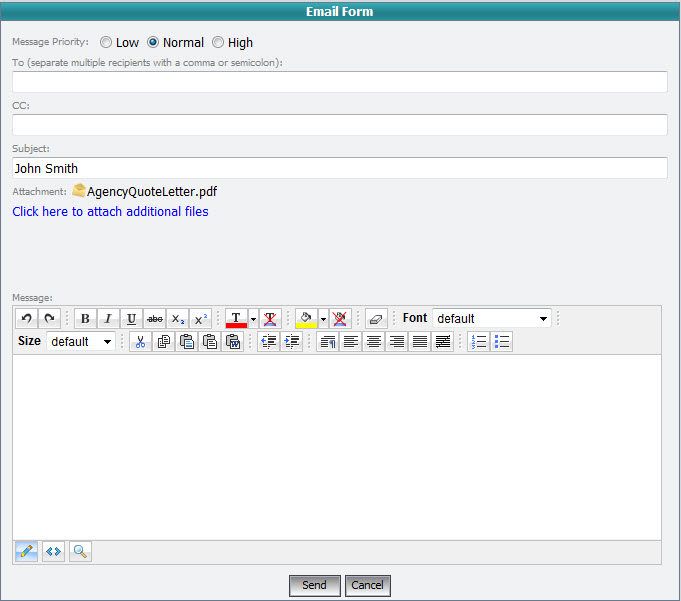
Task: Apply superscript formatting
Action: [x=201, y=319]
